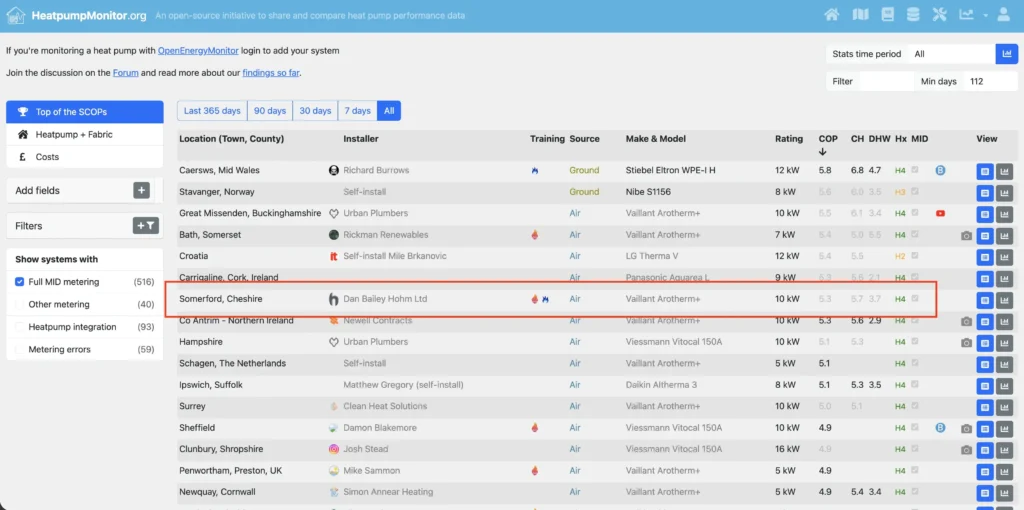The height and width of the screenshot is (510, 1024).
Task: Open the 'findings so far' link
Action: tap(270, 73)
